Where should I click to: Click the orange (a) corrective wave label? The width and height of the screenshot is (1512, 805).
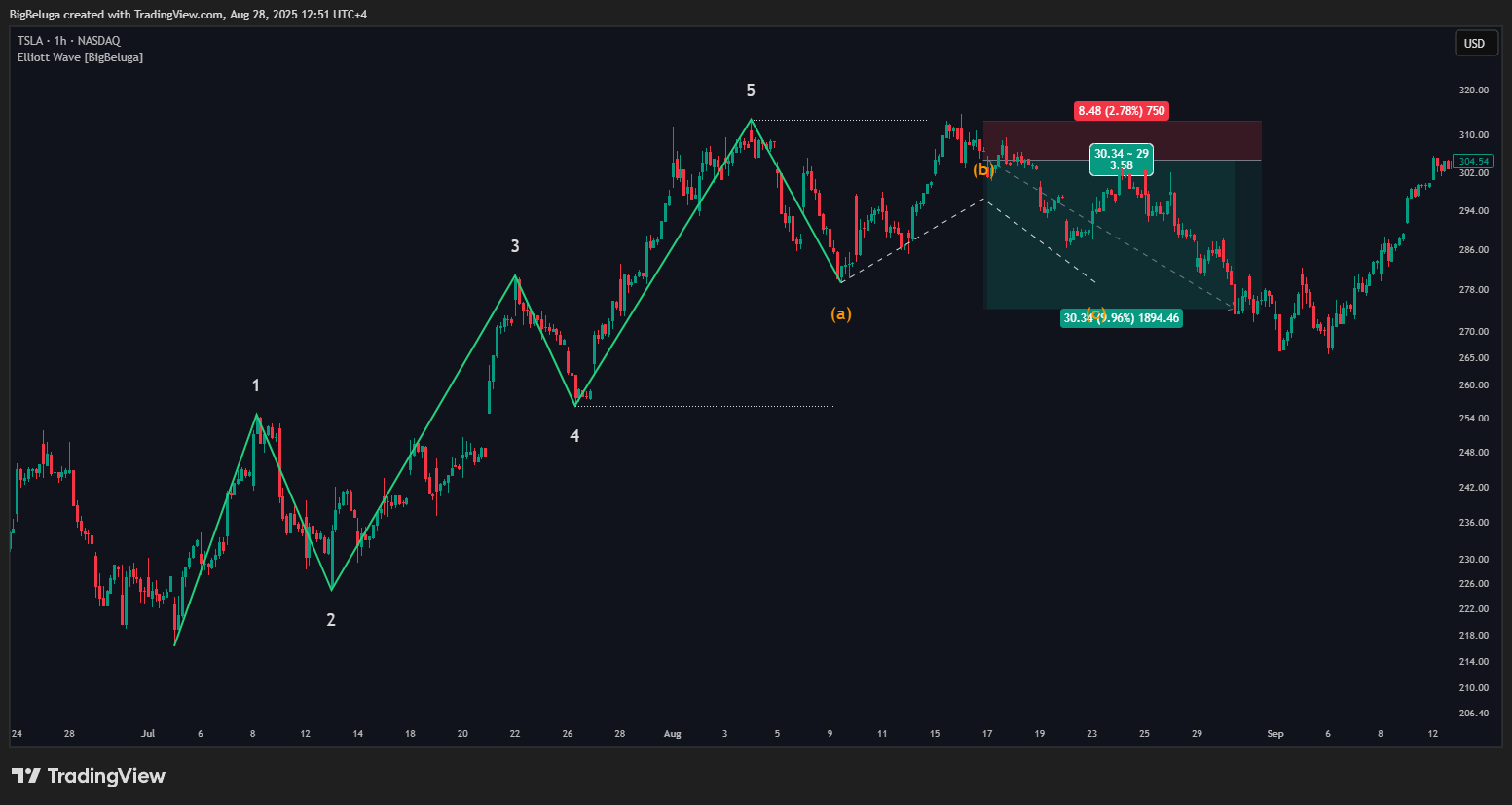841,313
